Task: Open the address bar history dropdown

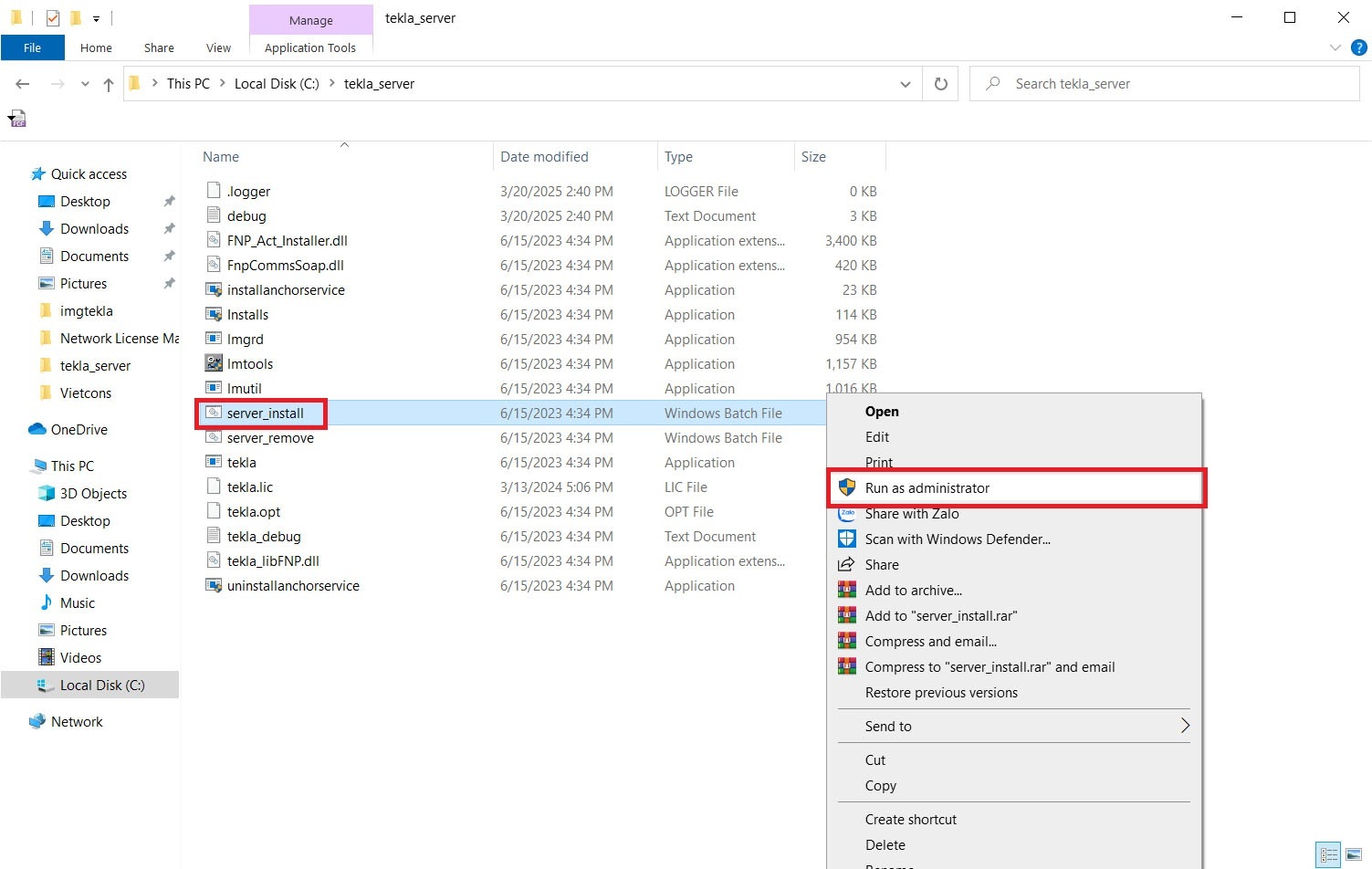Action: coord(905,84)
